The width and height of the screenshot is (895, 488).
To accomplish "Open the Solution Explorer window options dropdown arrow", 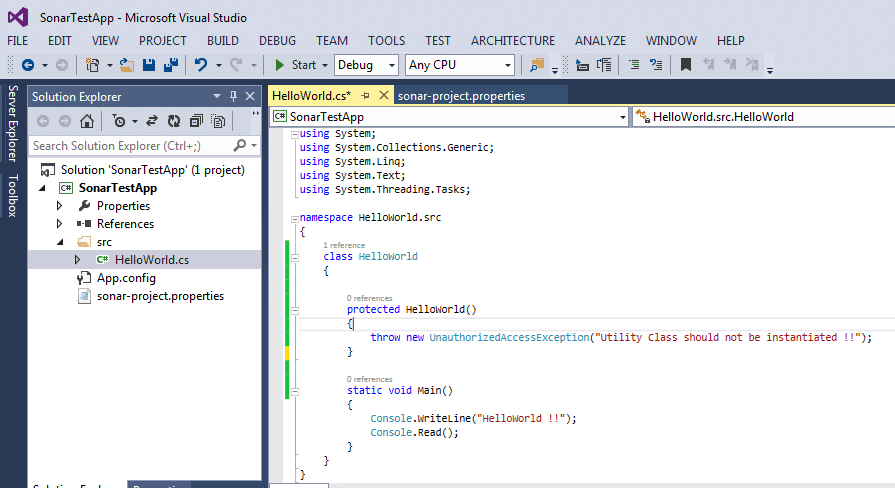I will [x=217, y=96].
